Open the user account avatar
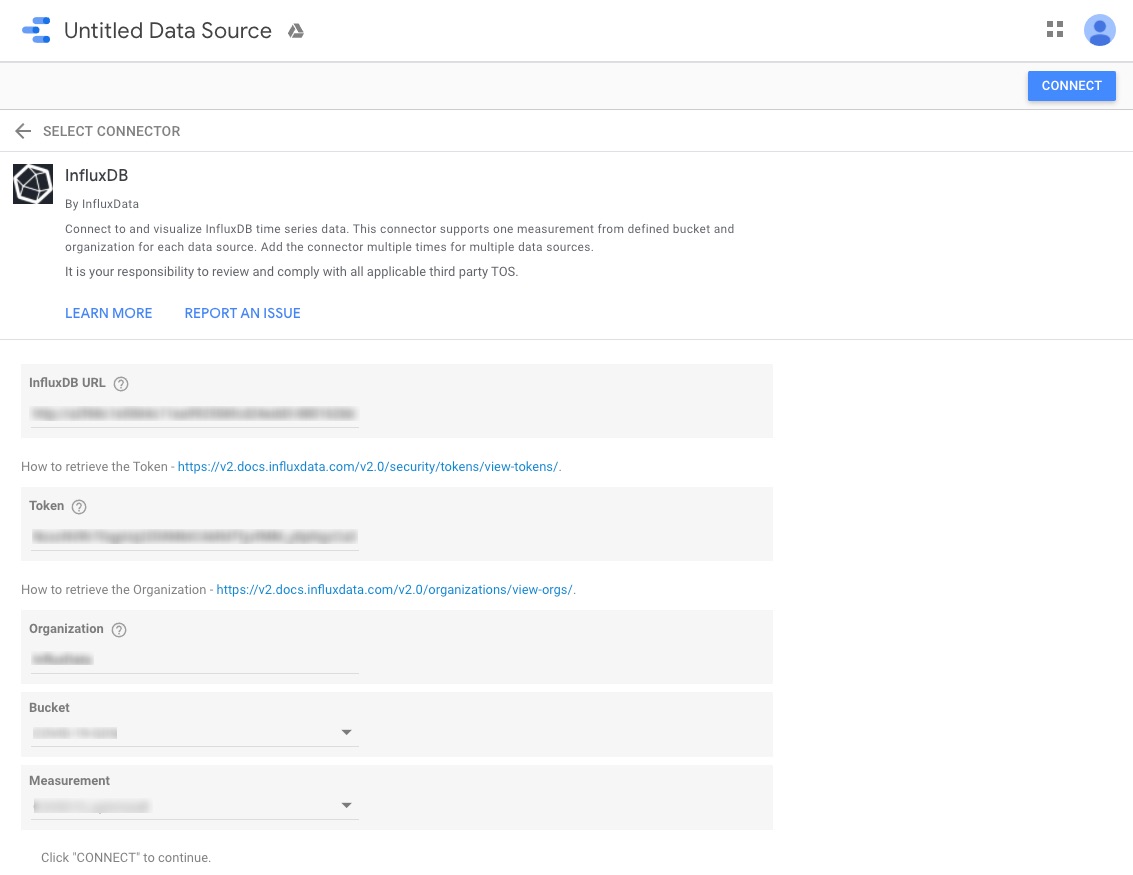This screenshot has width=1133, height=875. tap(1099, 30)
